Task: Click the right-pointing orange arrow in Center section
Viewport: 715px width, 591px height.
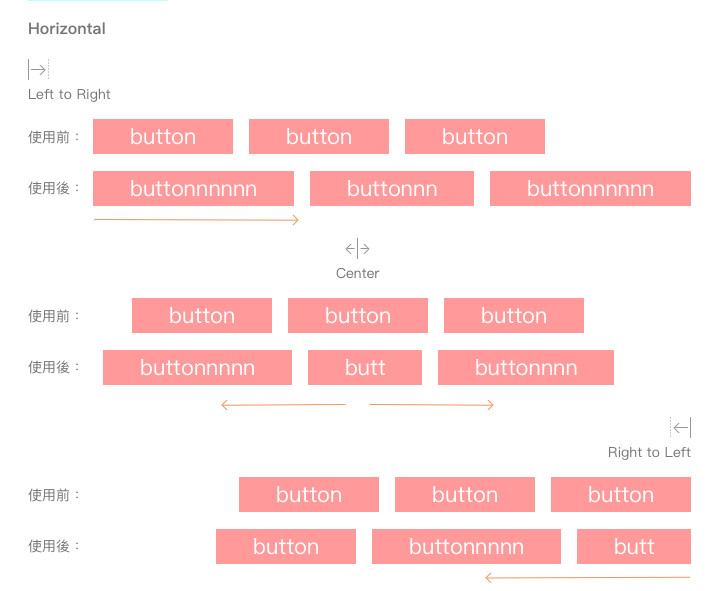Action: coord(431,405)
